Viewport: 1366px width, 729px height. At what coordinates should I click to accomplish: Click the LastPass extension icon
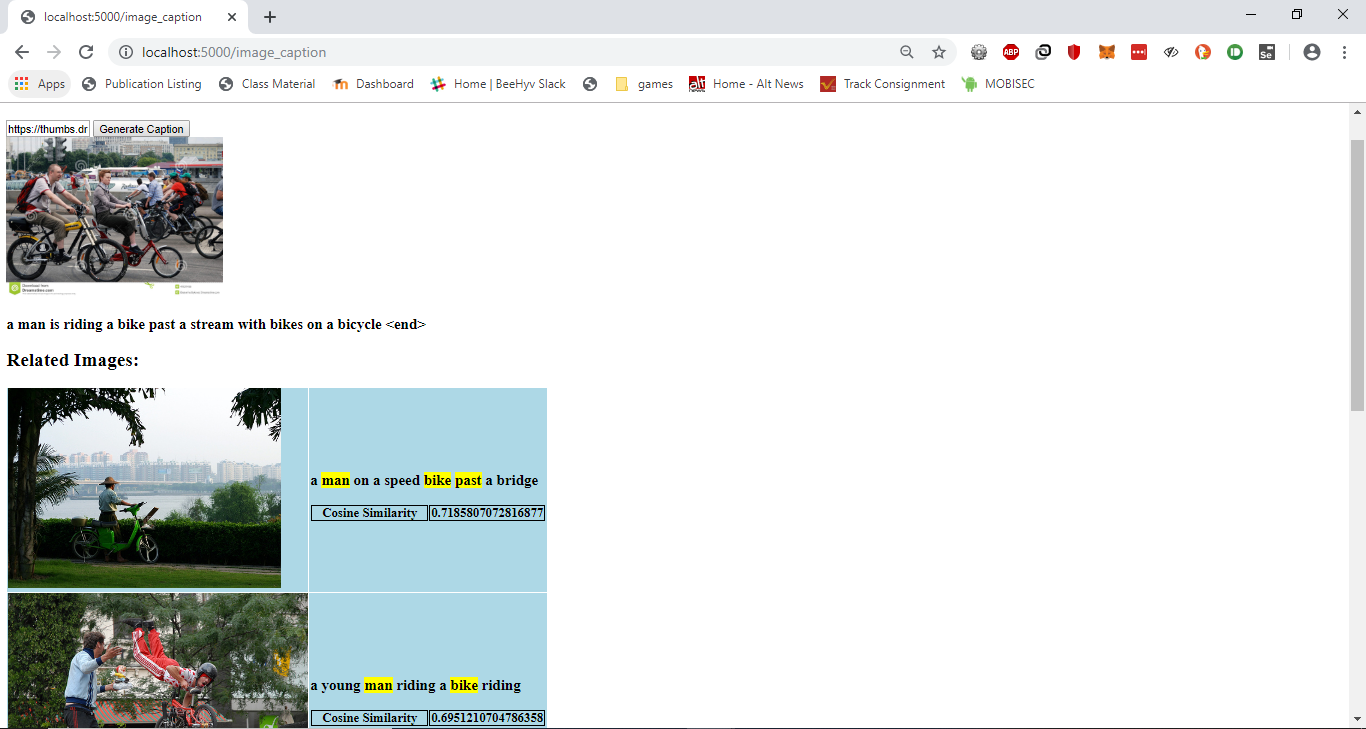pyautogui.click(x=1139, y=52)
